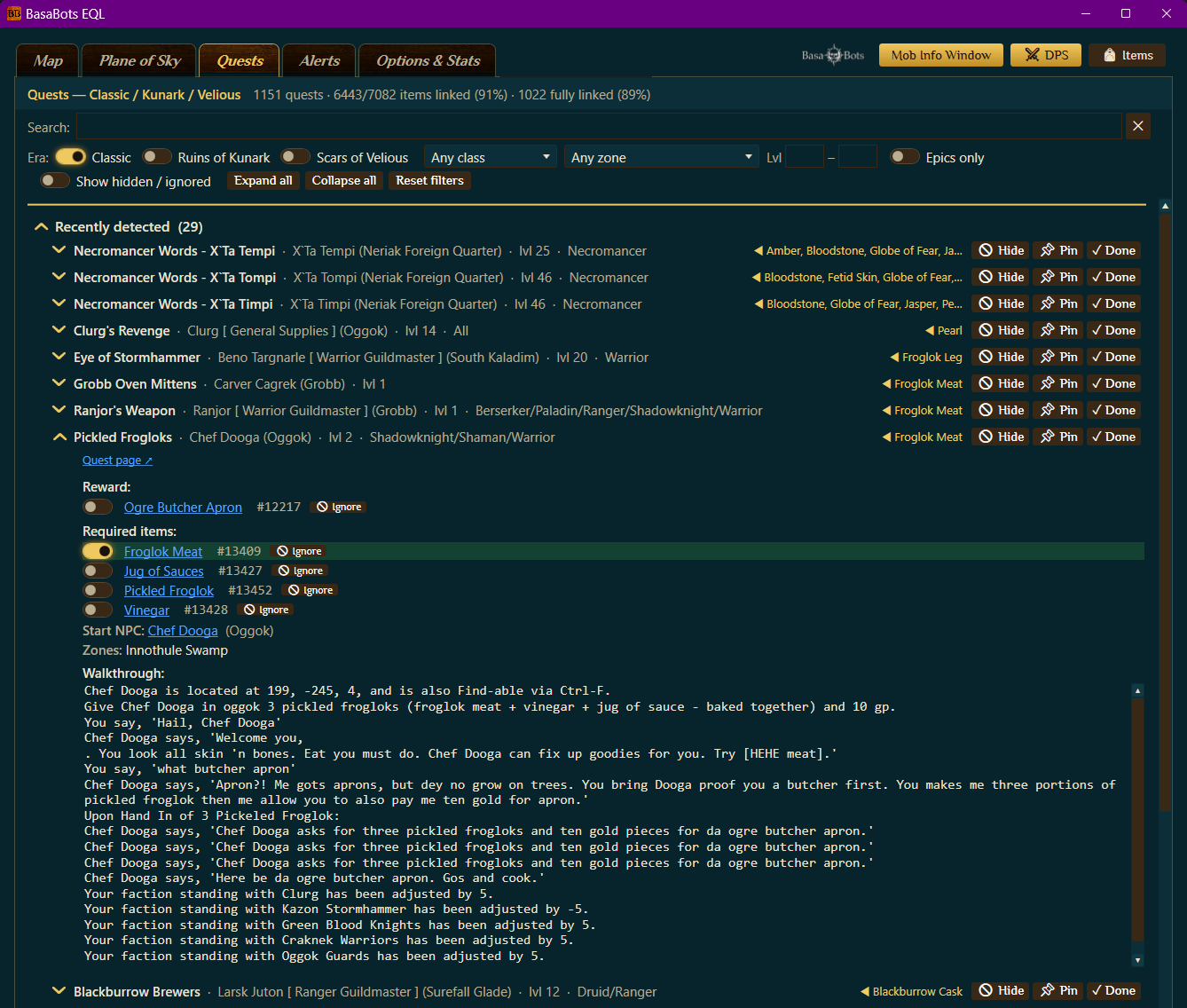The height and width of the screenshot is (1008, 1187).
Task: Collapse the Recently detected section
Action: [41, 226]
